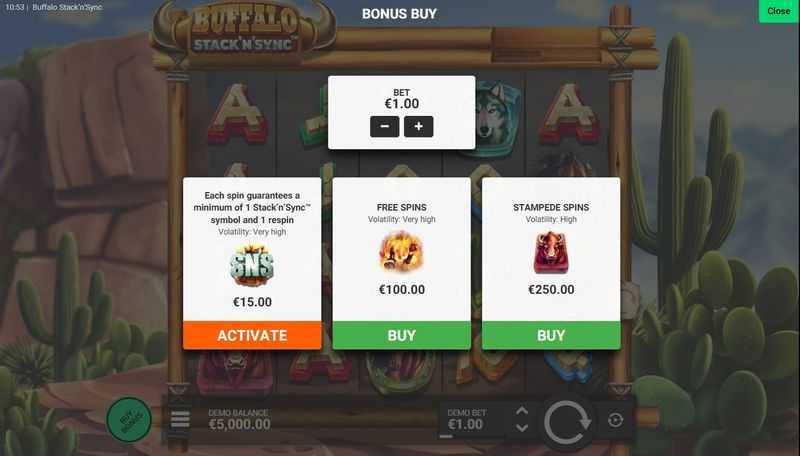Activate the Stack'n'Sync feature for €15.00
This screenshot has height=456, width=800.
click(x=252, y=335)
